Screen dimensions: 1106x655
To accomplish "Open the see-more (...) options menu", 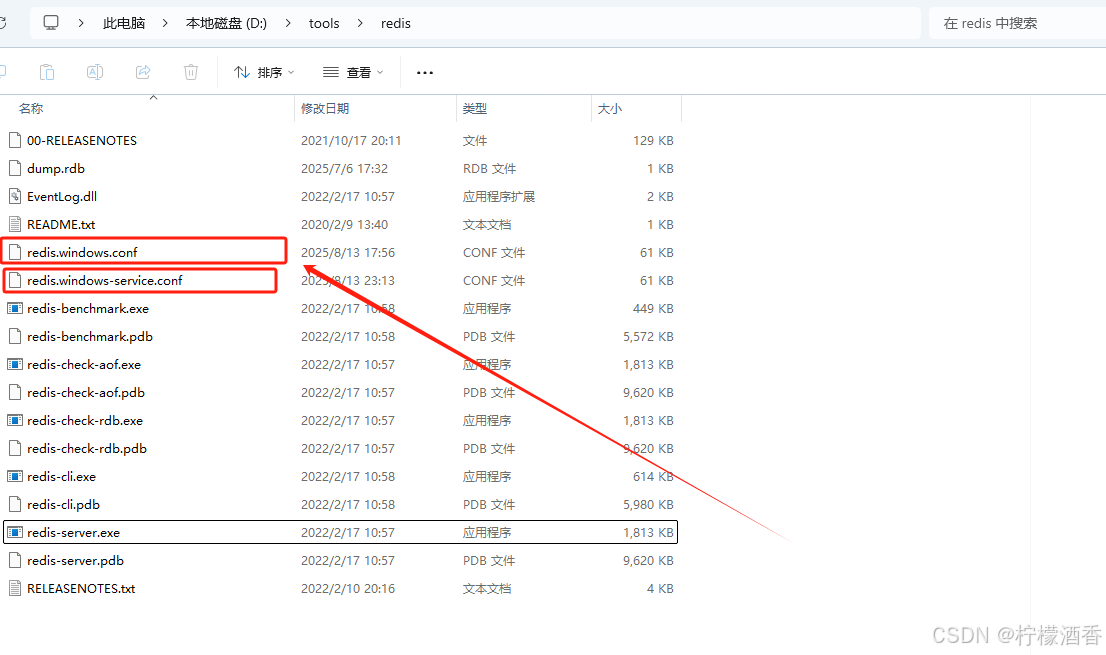I will point(424,71).
